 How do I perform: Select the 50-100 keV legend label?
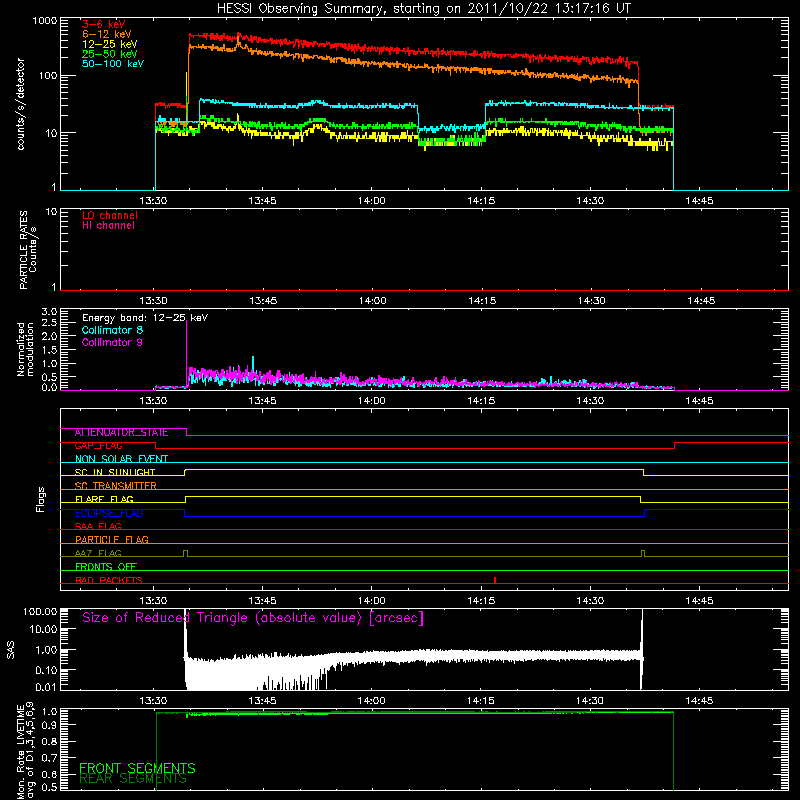point(113,64)
